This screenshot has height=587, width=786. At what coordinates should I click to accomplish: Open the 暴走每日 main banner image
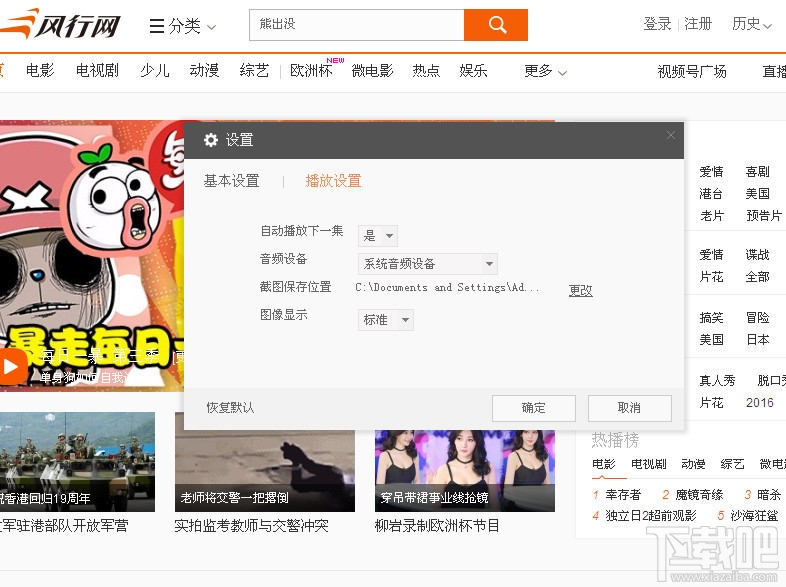tap(92, 256)
